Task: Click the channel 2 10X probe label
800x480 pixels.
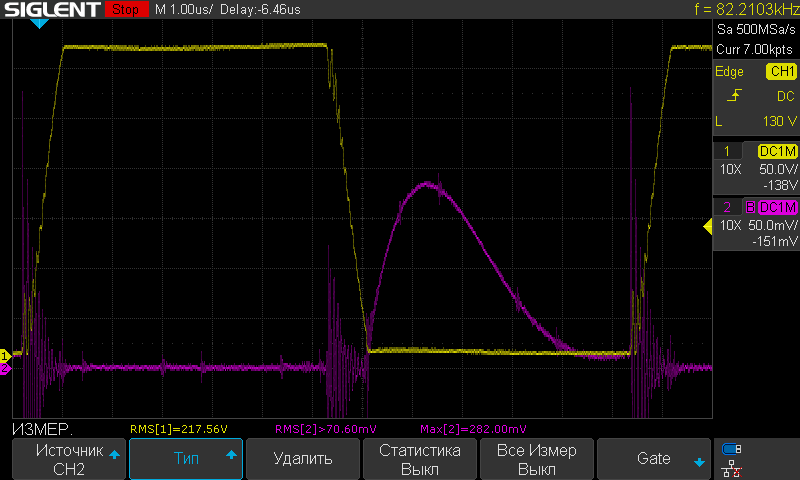Action: (x=730, y=225)
